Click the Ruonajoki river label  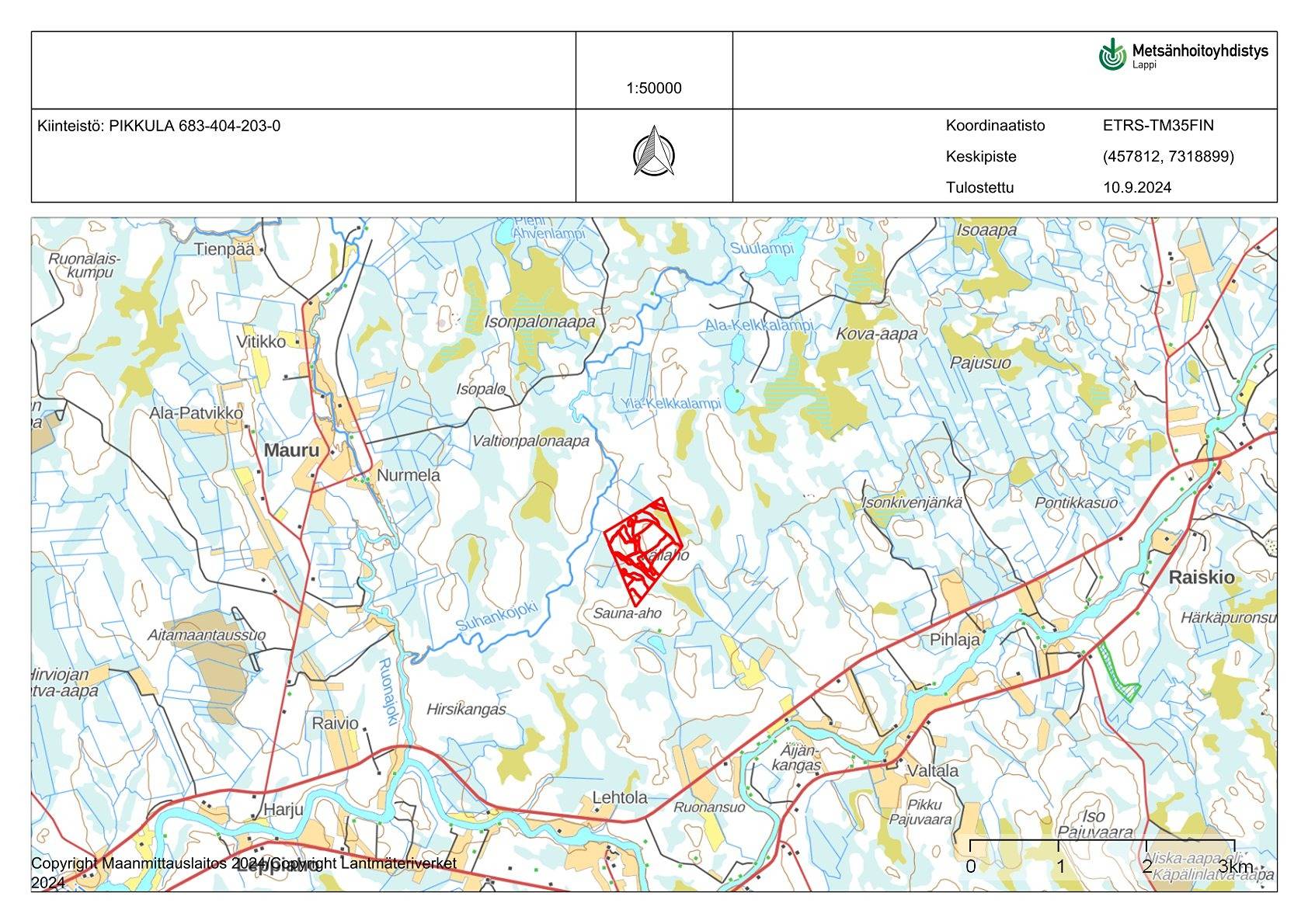pos(387,692)
